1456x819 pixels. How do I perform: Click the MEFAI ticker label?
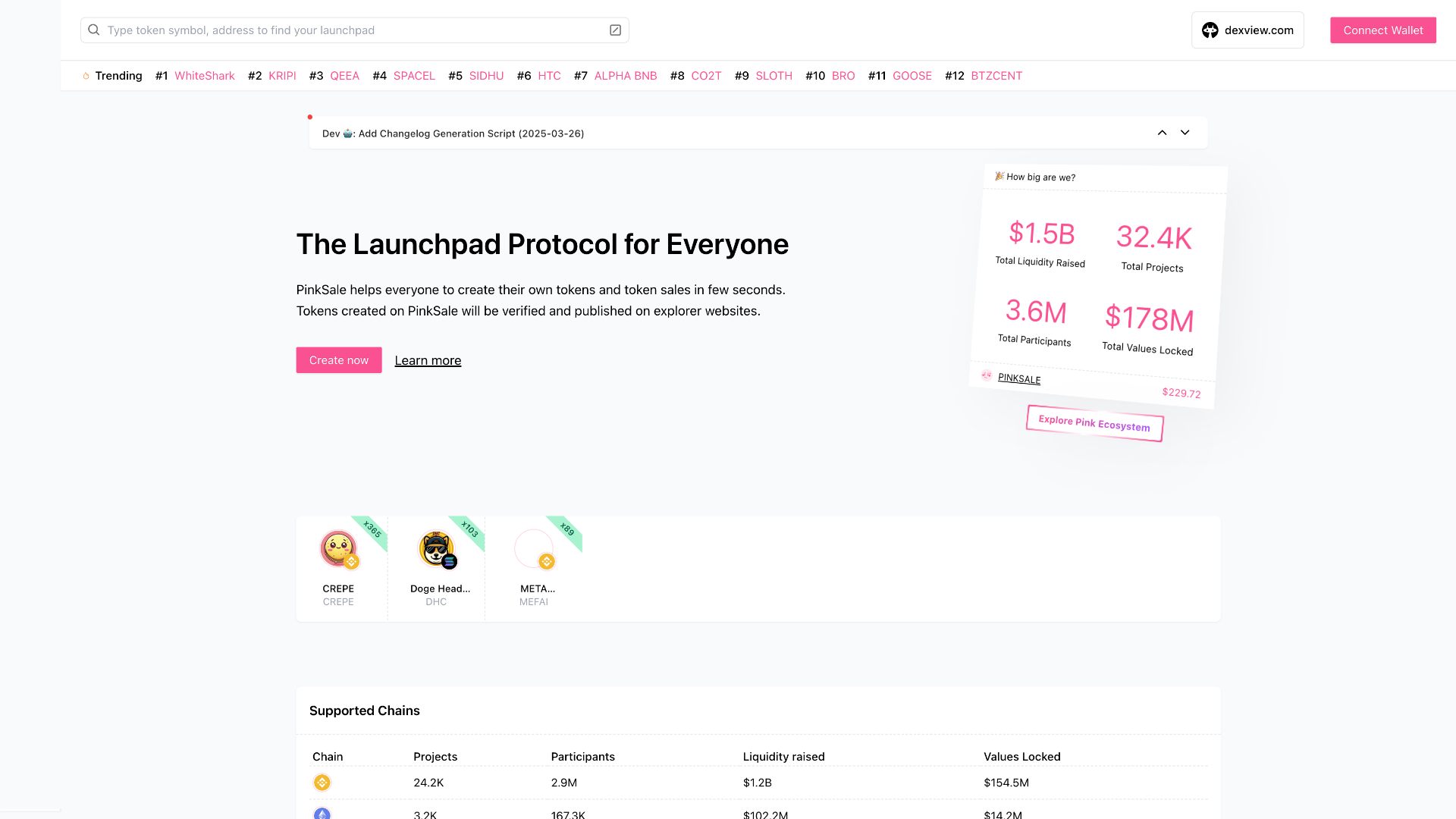pos(534,602)
